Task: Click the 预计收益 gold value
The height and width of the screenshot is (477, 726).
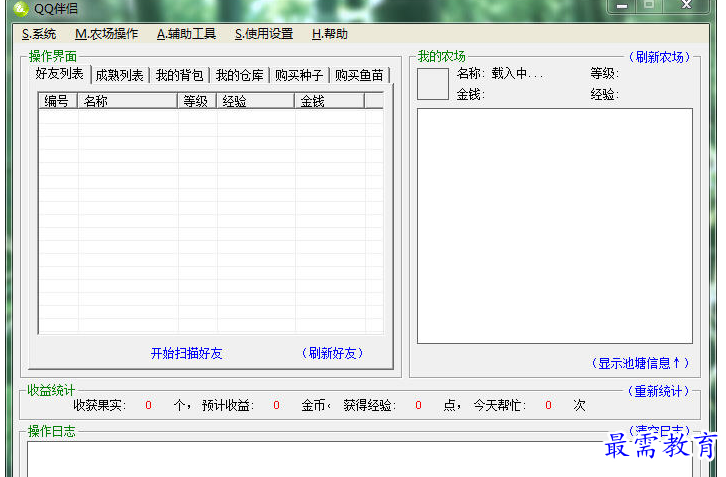Action: [276, 405]
